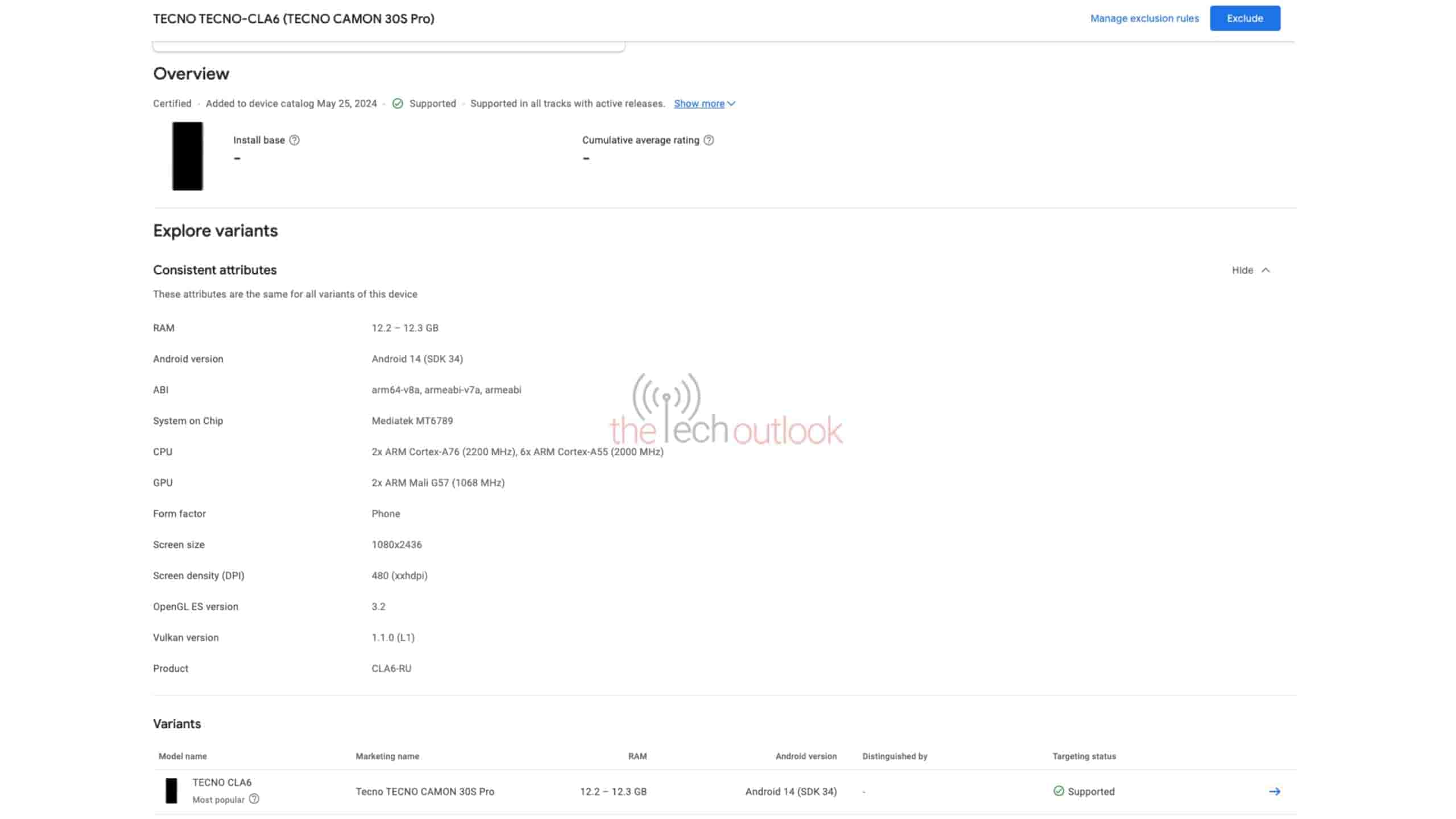Click the Install base help icon
Screen dimensions: 1456x819
coord(294,140)
